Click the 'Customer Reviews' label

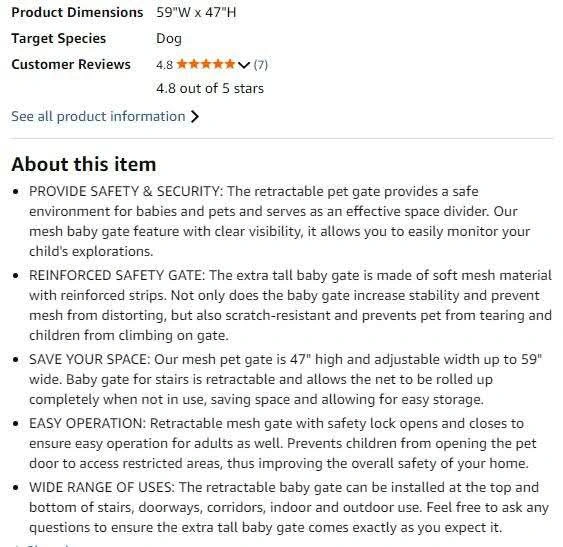tap(71, 65)
